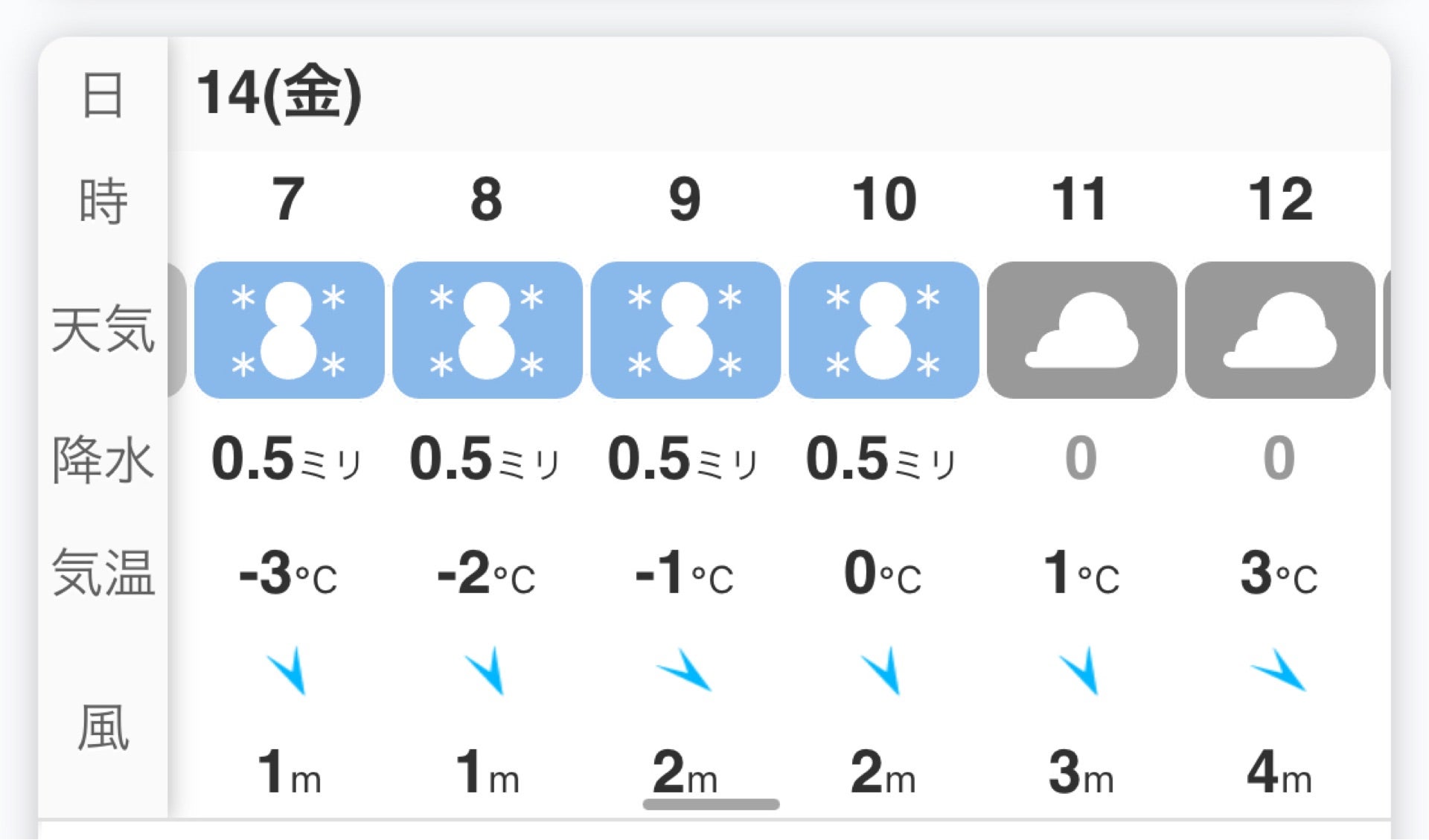Screen dimensions: 1429x840
Task: Tap the wind direction arrow at 11 o'clock
Action: click(1080, 670)
